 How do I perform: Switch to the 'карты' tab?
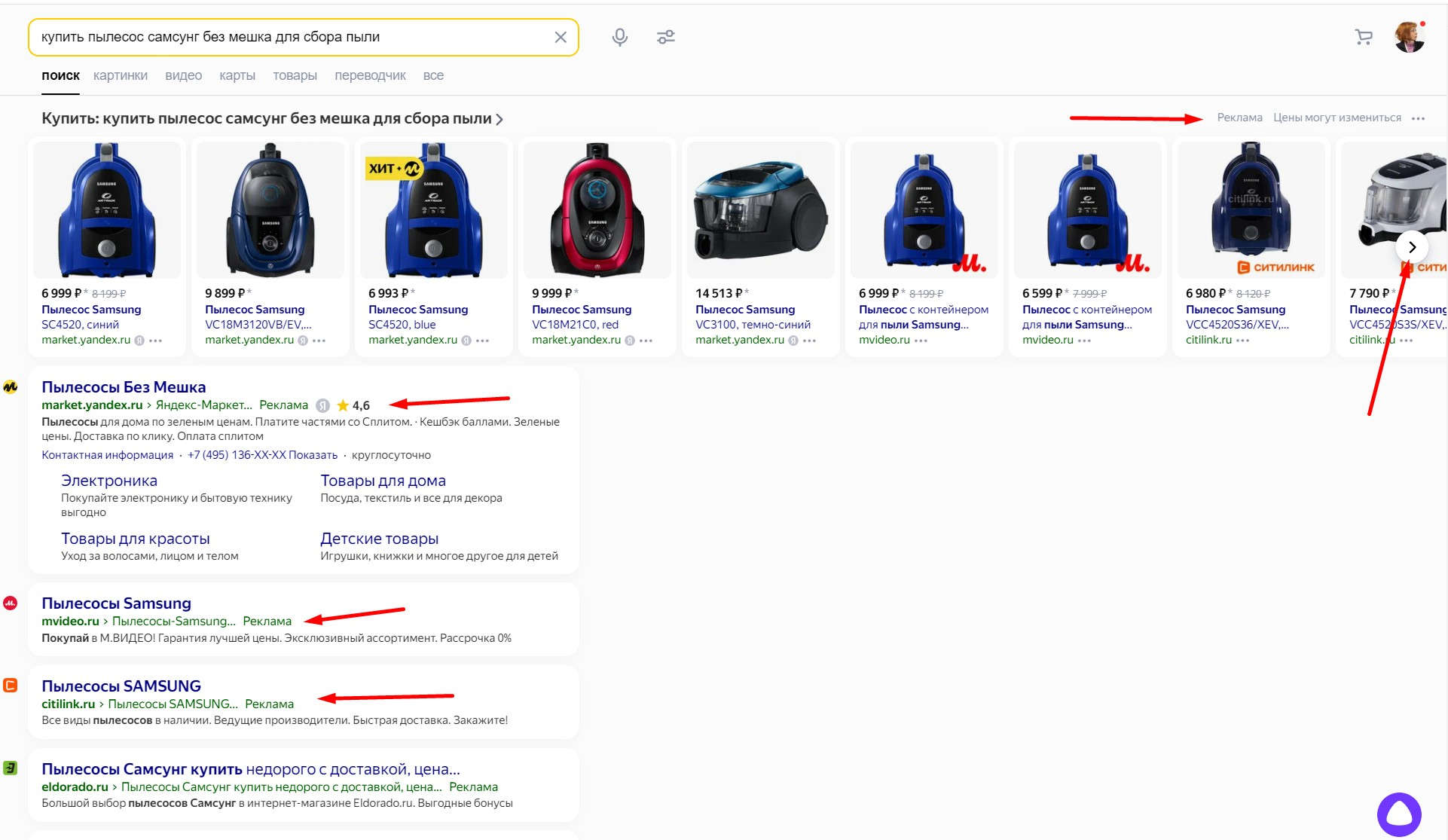coord(237,75)
